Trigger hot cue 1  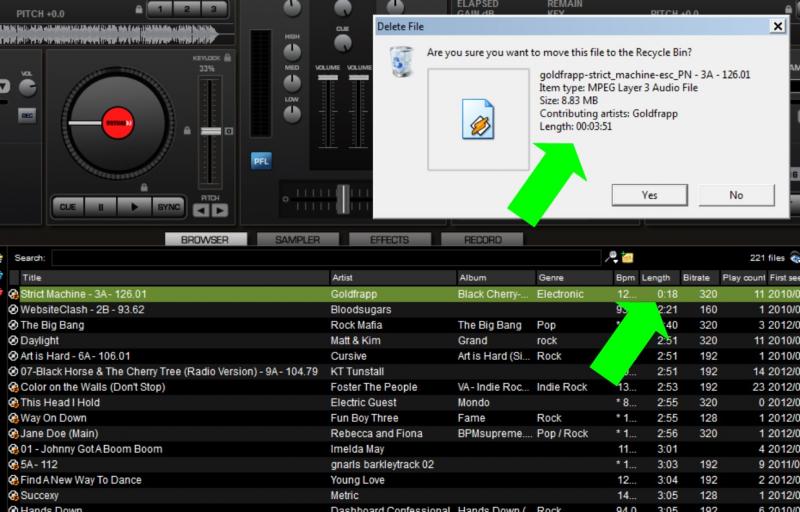tap(161, 9)
